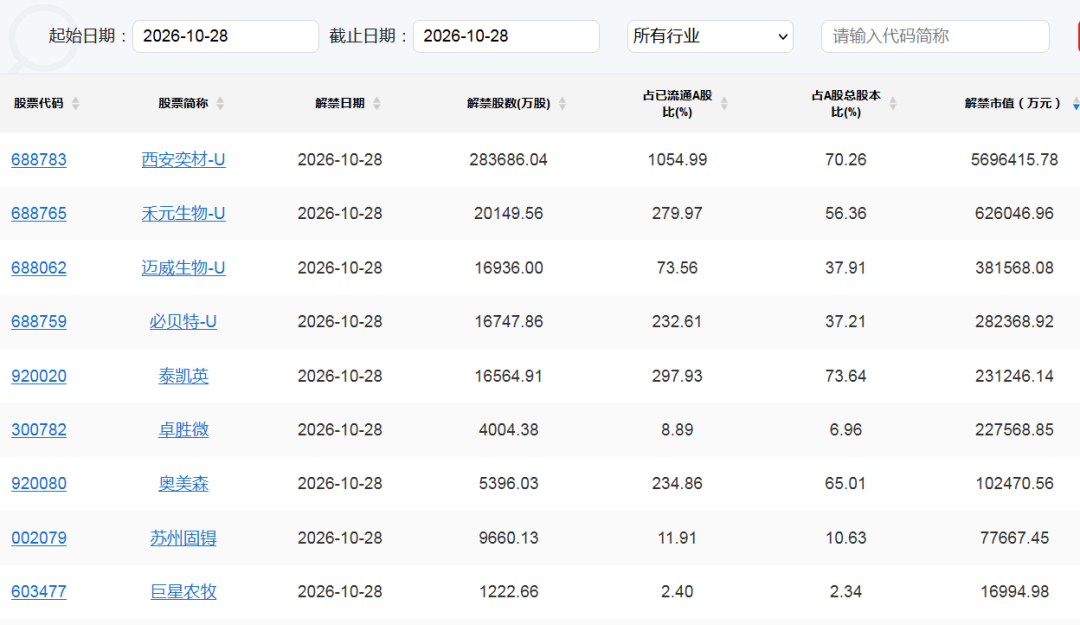Open the 禾元生物-U stock link
The width and height of the screenshot is (1080, 625).
coord(183,214)
